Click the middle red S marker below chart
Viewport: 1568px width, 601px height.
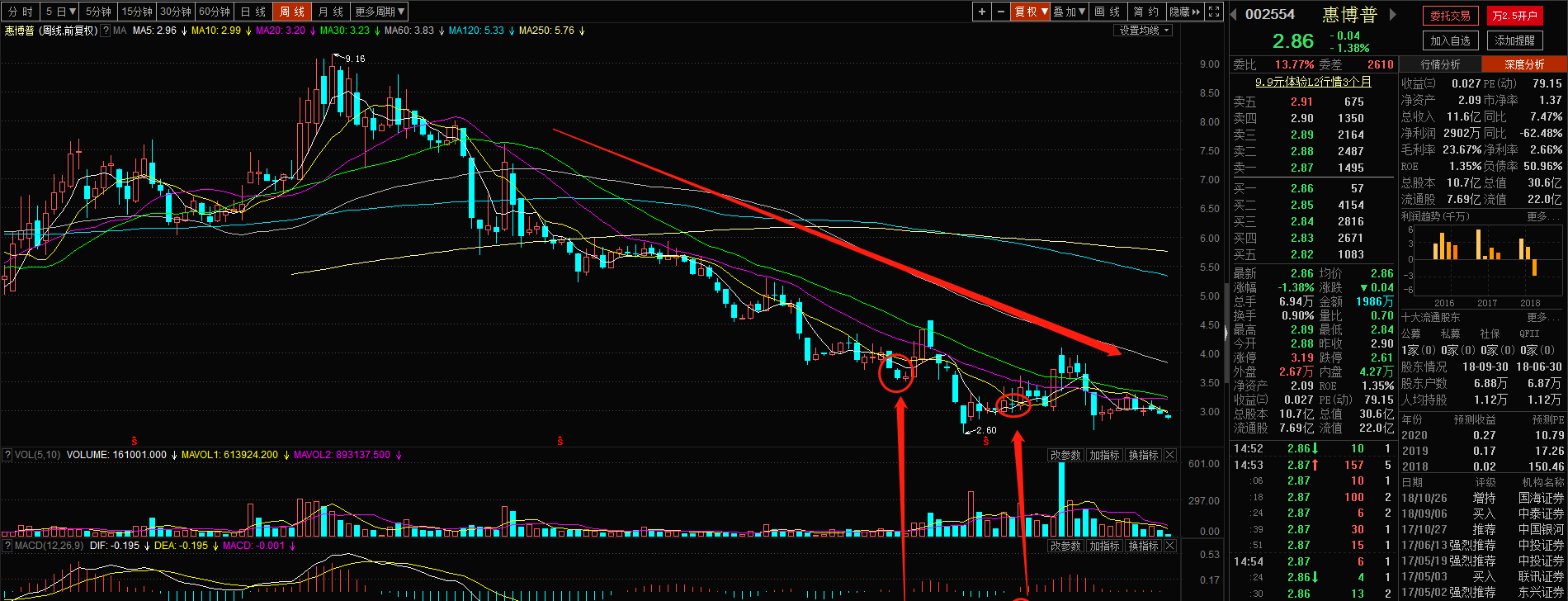(560, 441)
